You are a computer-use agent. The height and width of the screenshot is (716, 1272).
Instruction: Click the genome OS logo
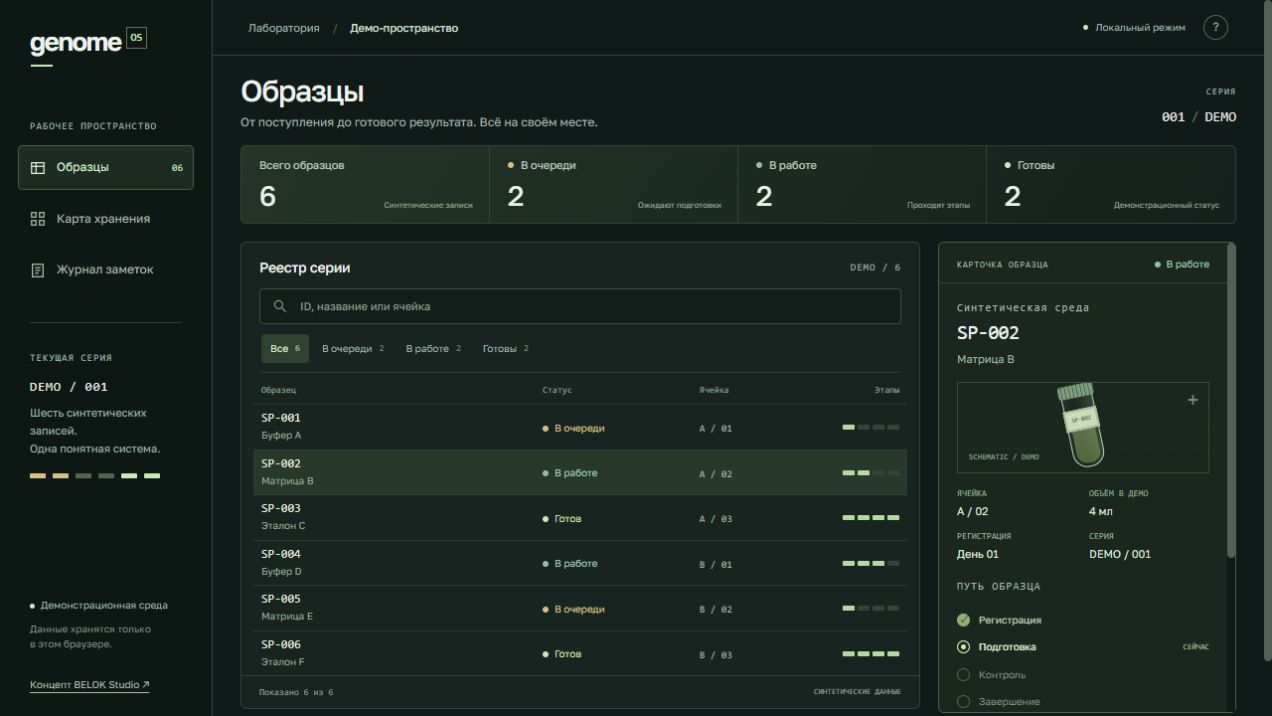pyautogui.click(x=88, y=42)
